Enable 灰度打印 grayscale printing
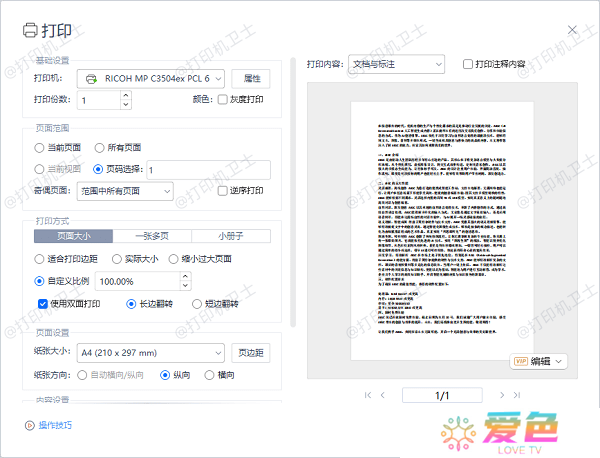The width and height of the screenshot is (600, 458). (x=222, y=99)
